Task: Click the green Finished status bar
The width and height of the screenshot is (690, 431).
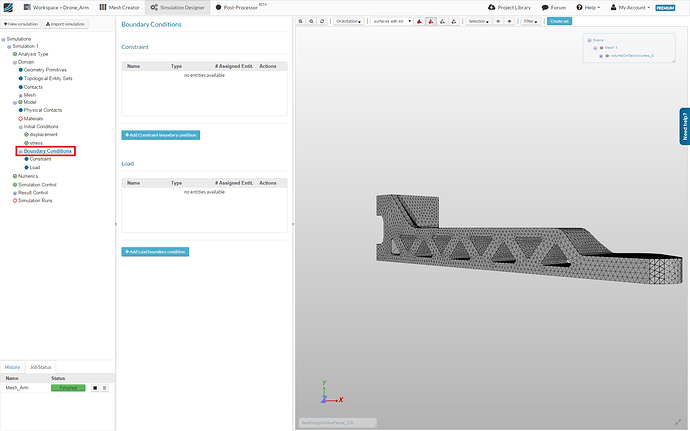Action: pos(69,387)
